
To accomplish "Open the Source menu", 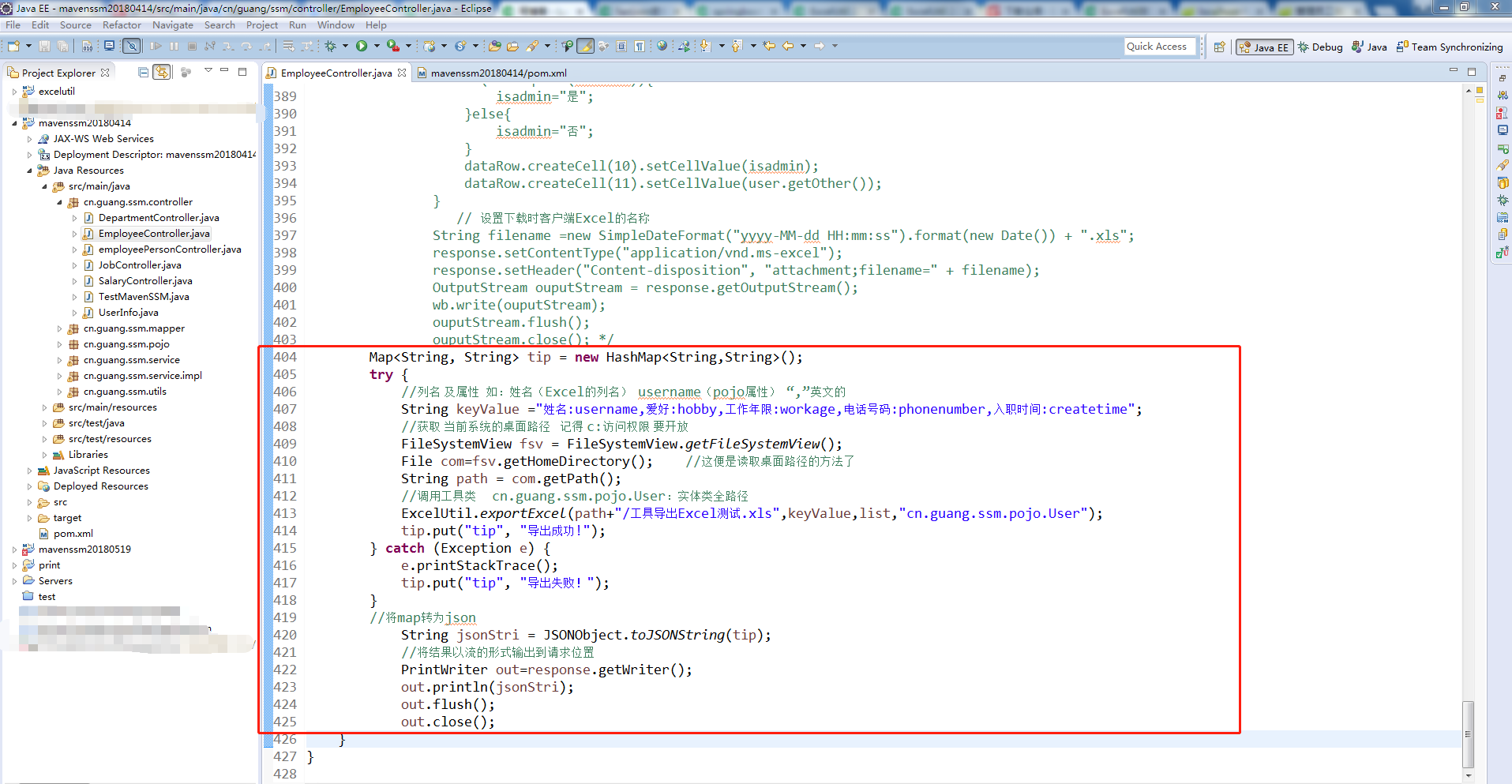I will coord(76,25).
